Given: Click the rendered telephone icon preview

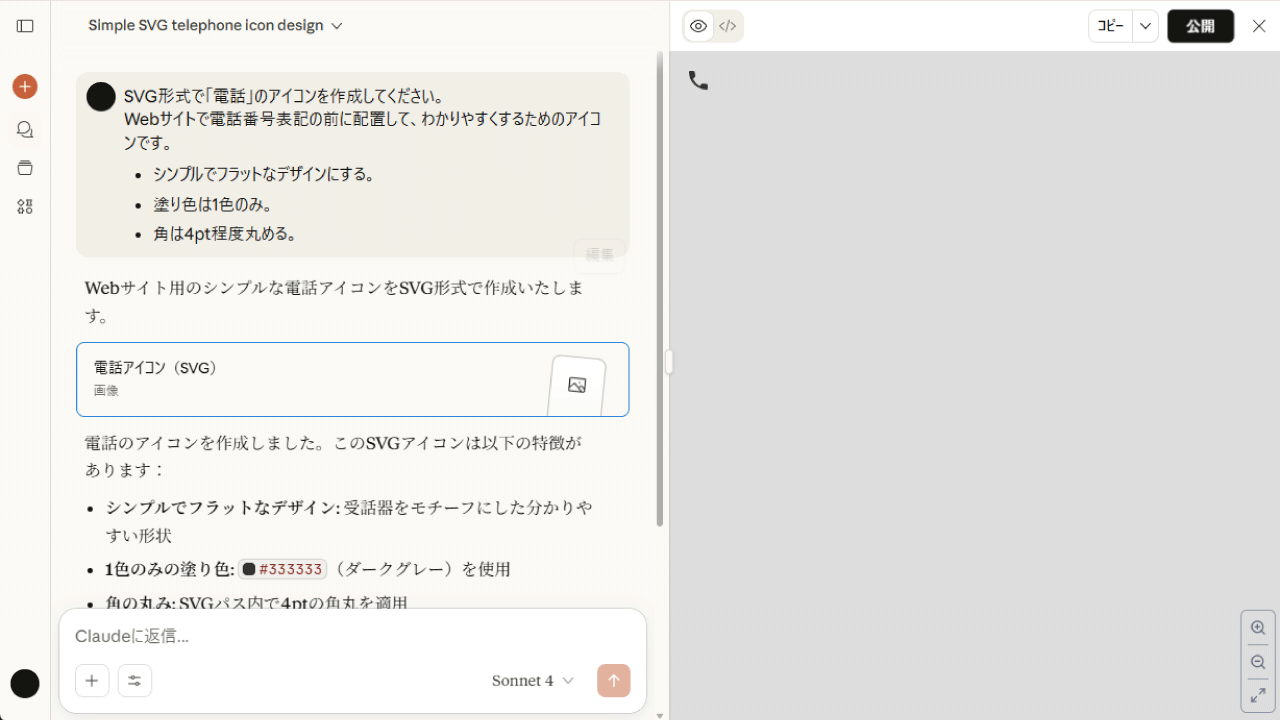Looking at the screenshot, I should 698,81.
